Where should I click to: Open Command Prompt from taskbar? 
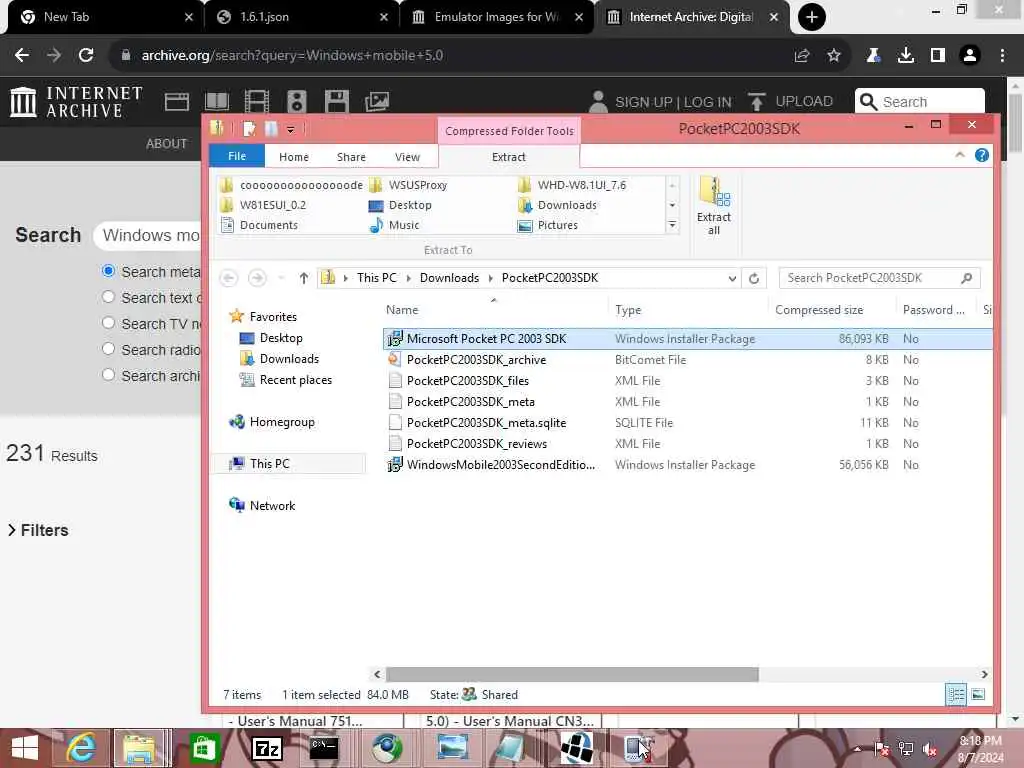324,748
